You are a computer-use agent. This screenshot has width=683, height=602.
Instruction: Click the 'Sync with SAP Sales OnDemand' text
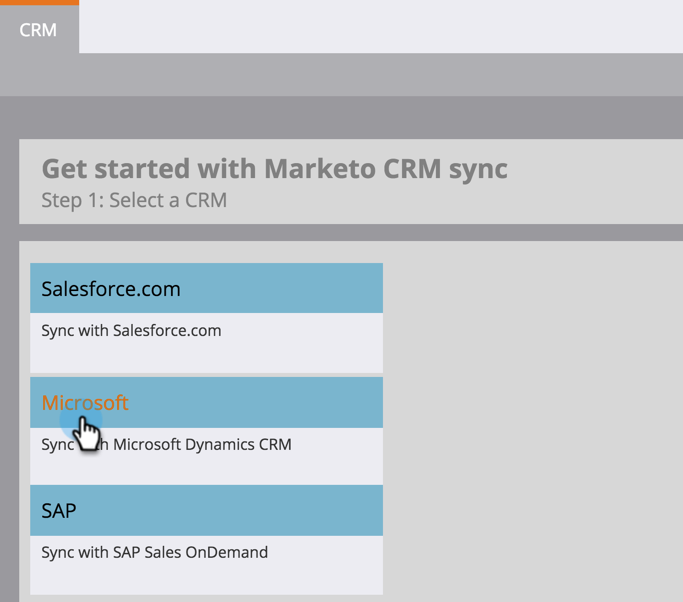(154, 552)
